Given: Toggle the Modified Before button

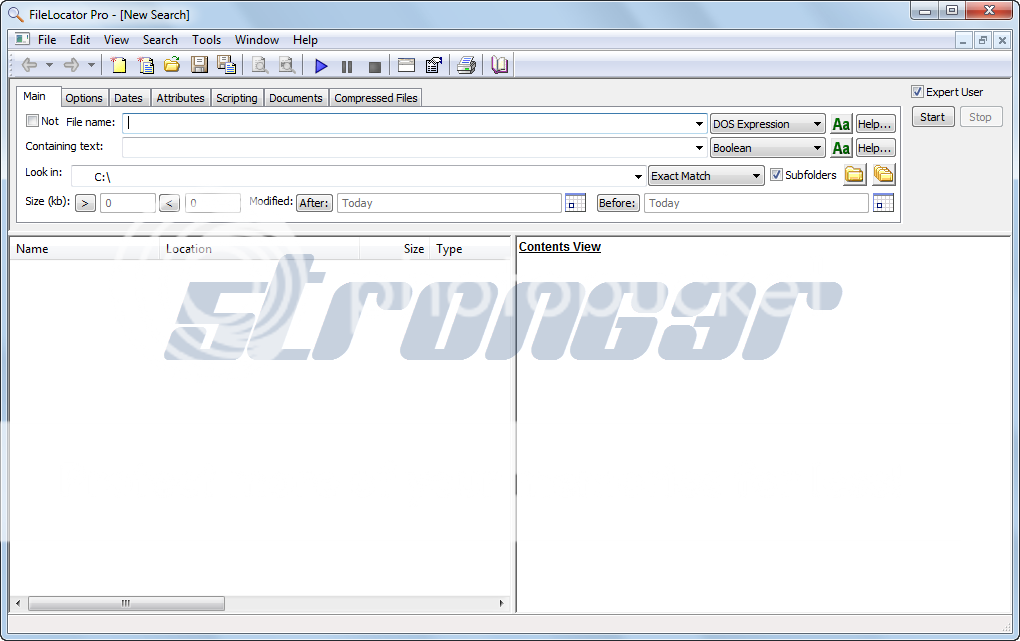Looking at the screenshot, I should pyautogui.click(x=618, y=203).
